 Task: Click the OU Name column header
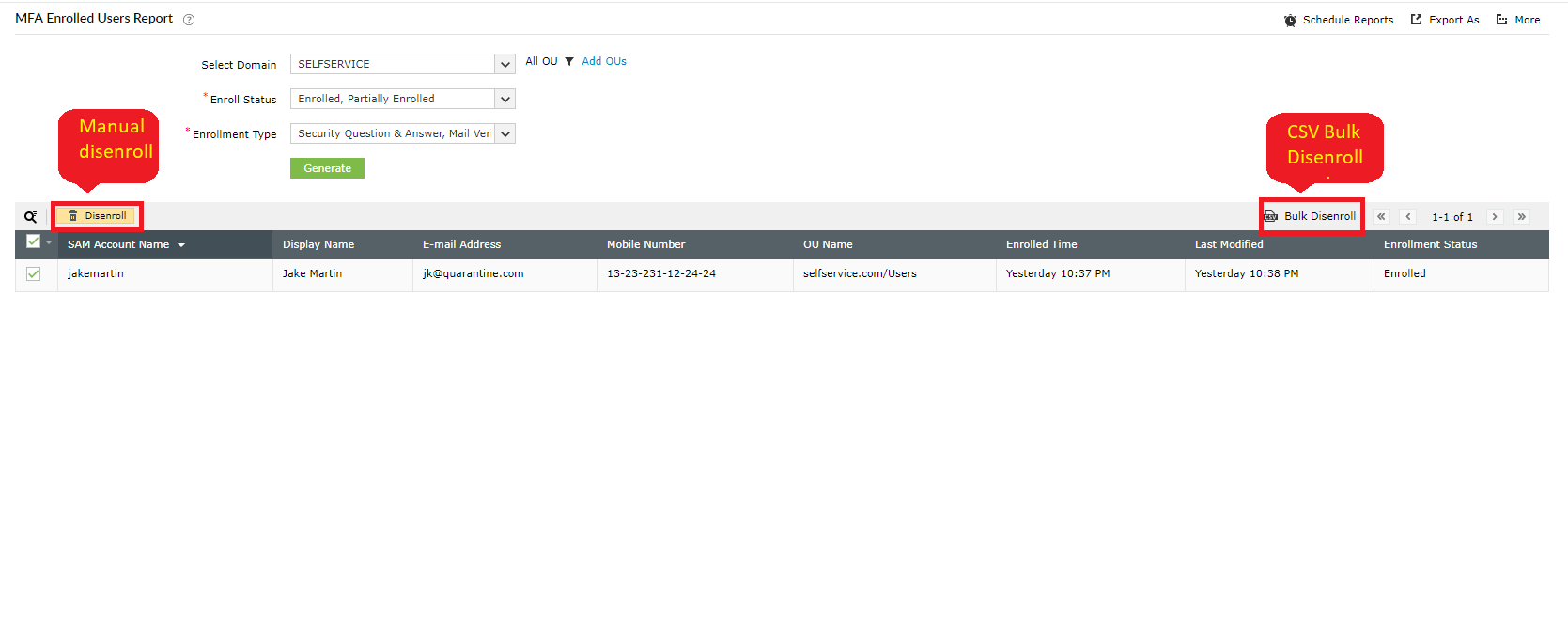tap(828, 244)
